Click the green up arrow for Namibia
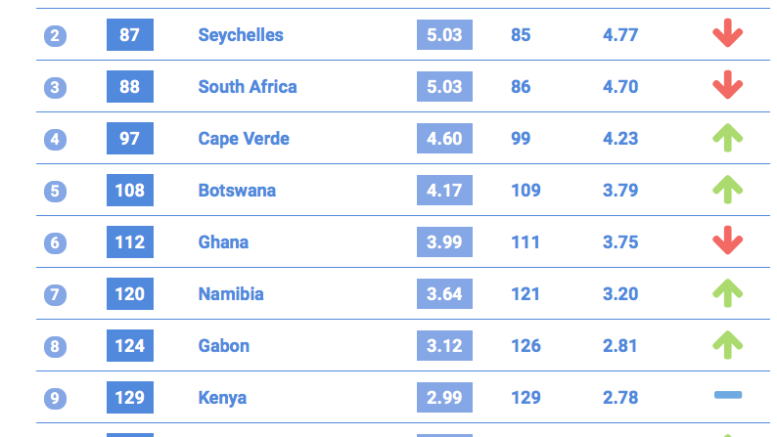 pyautogui.click(x=727, y=293)
